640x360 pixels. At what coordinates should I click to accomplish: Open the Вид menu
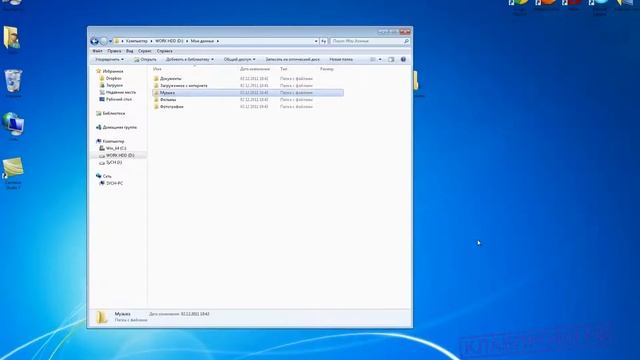click(129, 51)
